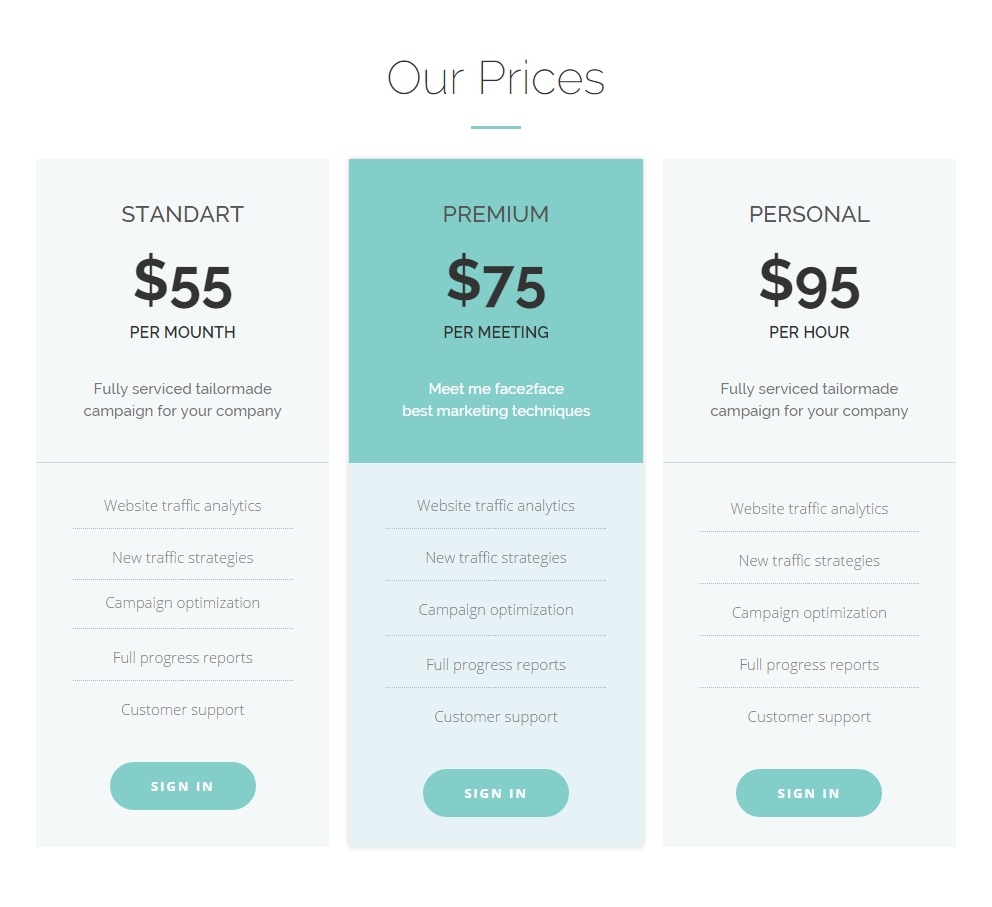992x907 pixels.
Task: Select the PERSONAL plan title
Action: click(809, 214)
